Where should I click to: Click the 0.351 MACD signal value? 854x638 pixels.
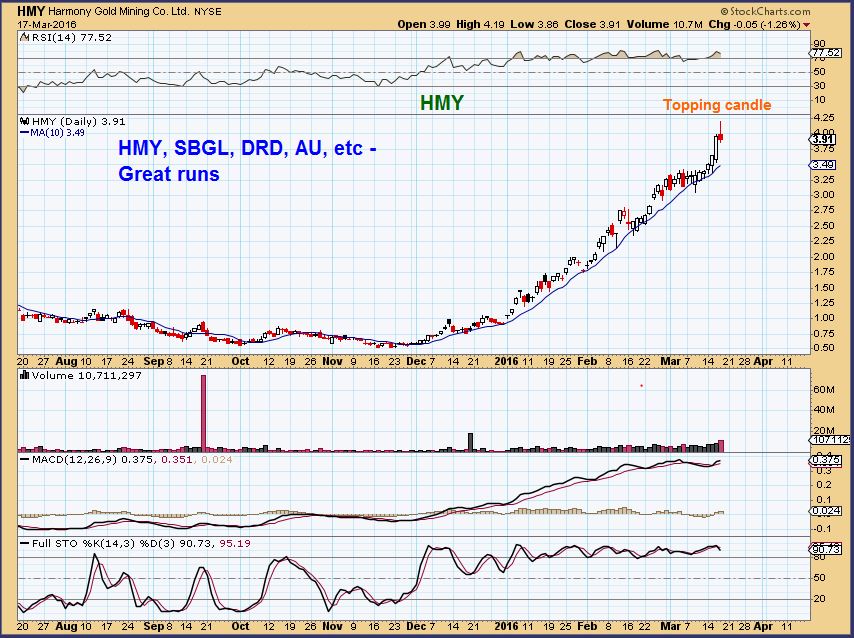pos(177,460)
